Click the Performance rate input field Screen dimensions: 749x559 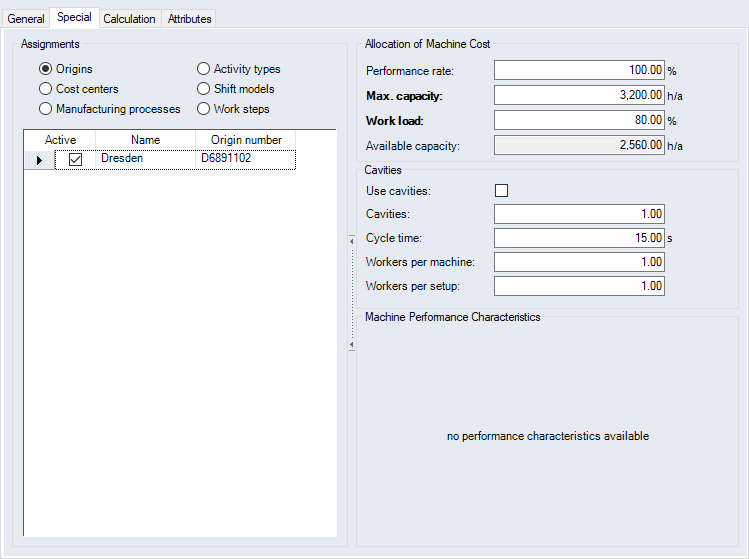tap(579, 70)
